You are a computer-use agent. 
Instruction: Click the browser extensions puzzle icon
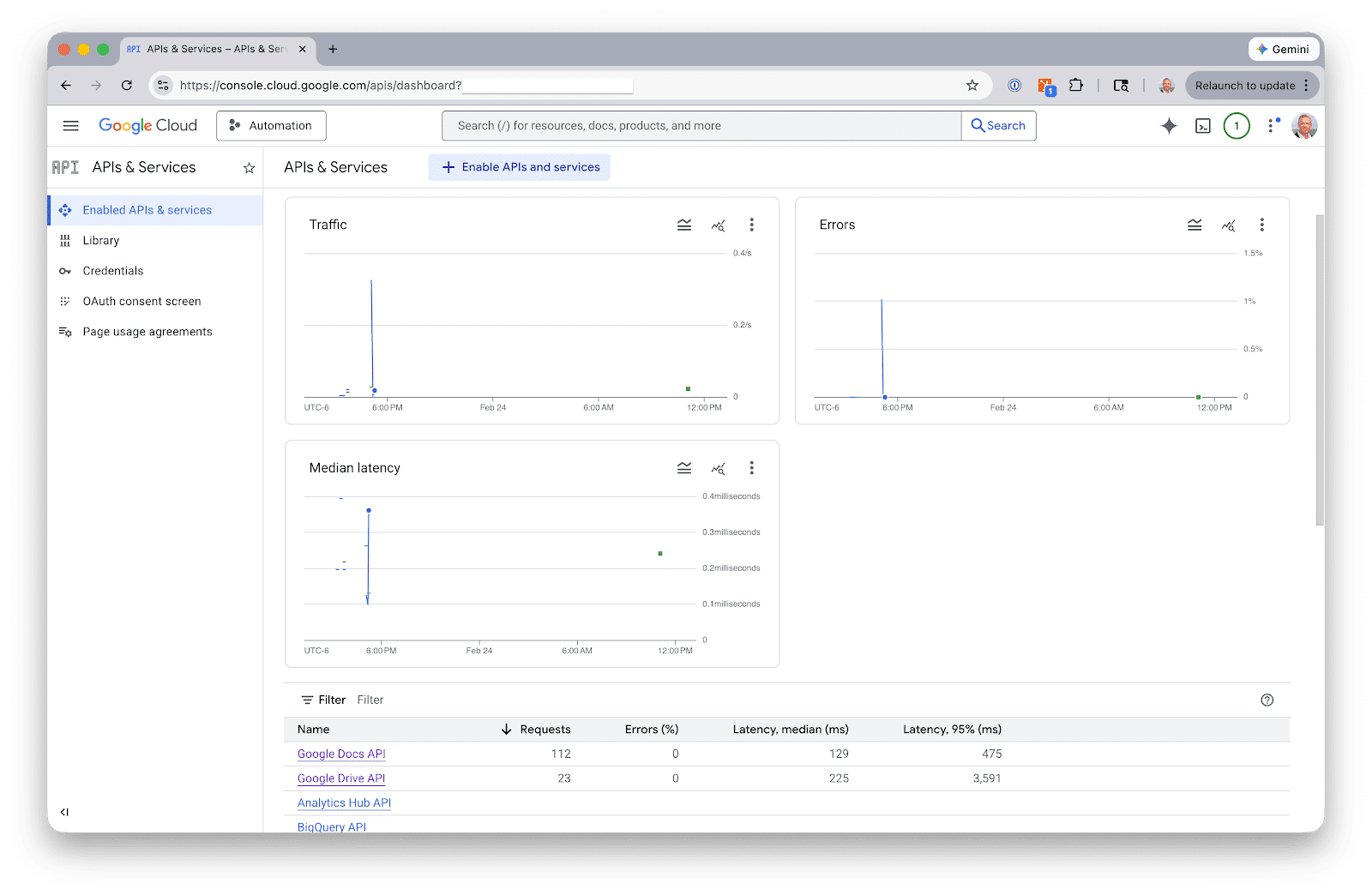1076,85
